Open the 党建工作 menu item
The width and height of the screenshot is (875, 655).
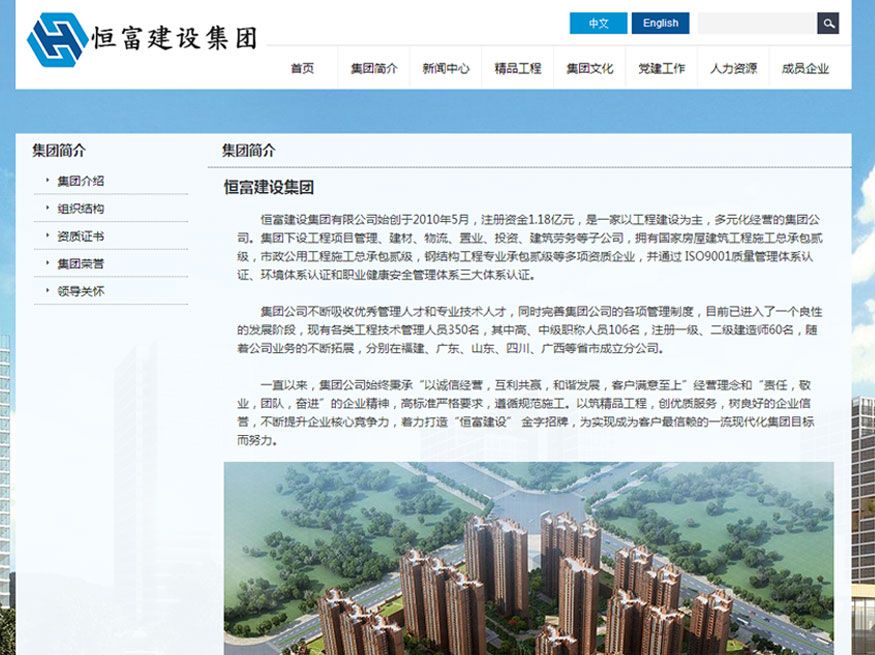[x=662, y=69]
